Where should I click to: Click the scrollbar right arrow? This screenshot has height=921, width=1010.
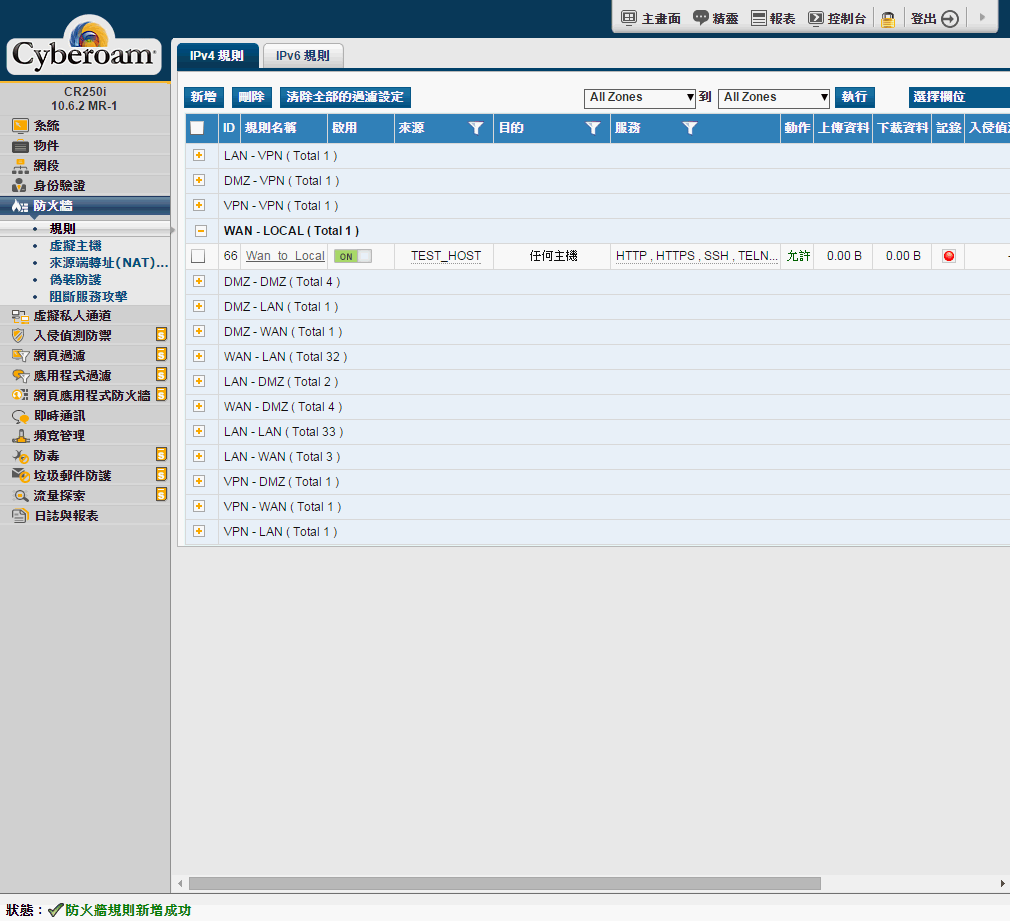point(1002,884)
